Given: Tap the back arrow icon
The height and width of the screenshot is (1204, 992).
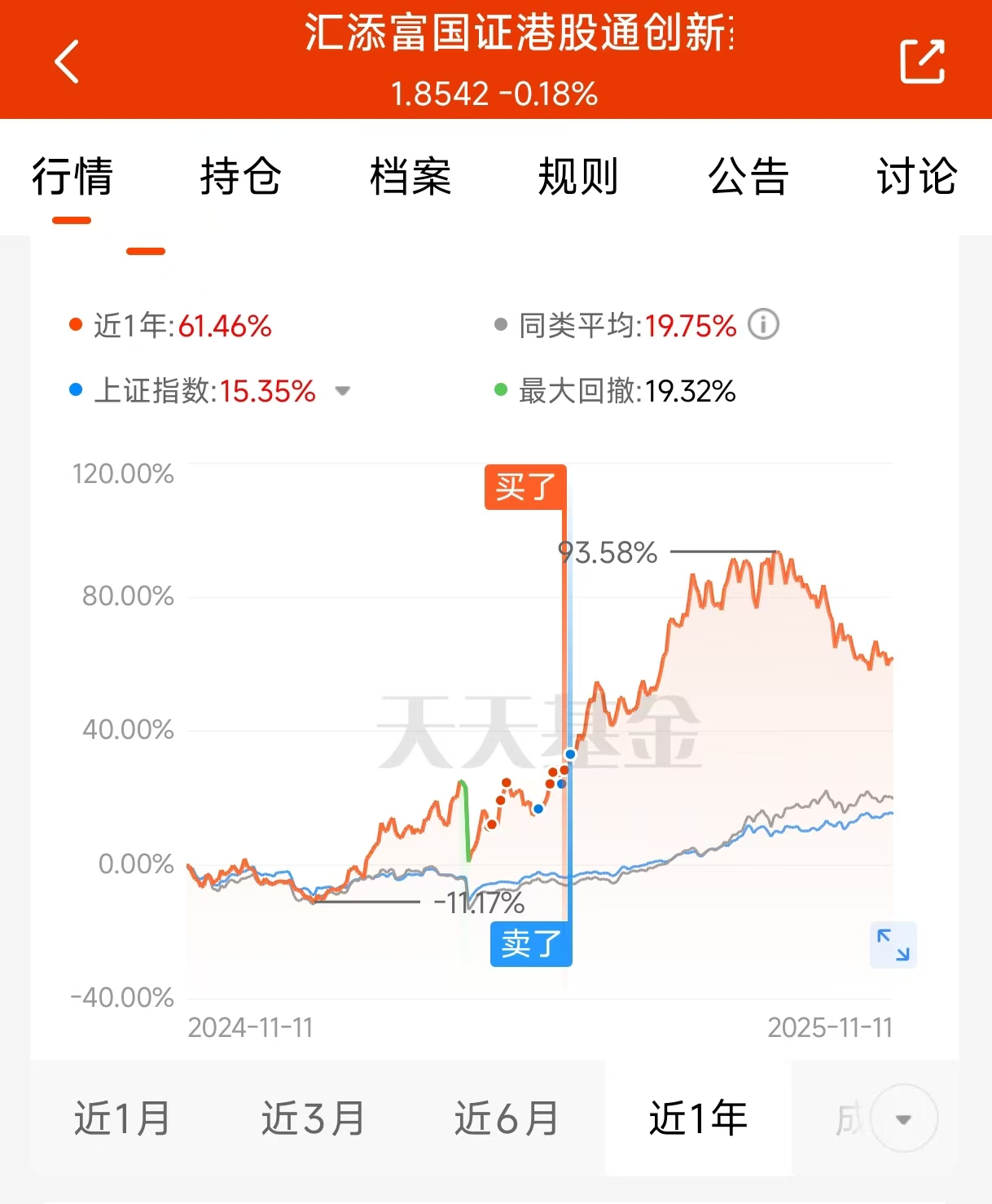Looking at the screenshot, I should pos(68,61).
